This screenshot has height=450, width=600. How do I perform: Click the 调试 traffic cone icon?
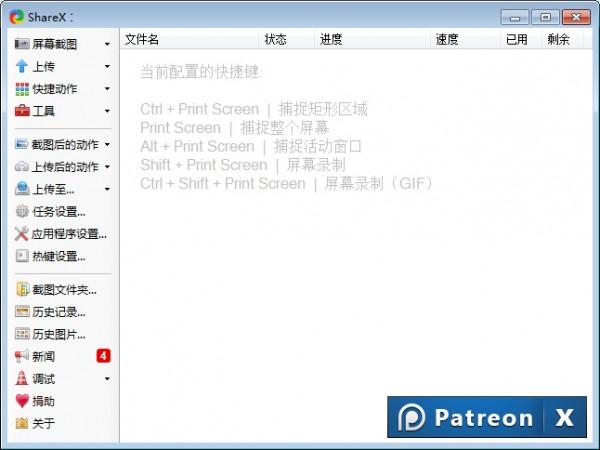coord(22,378)
